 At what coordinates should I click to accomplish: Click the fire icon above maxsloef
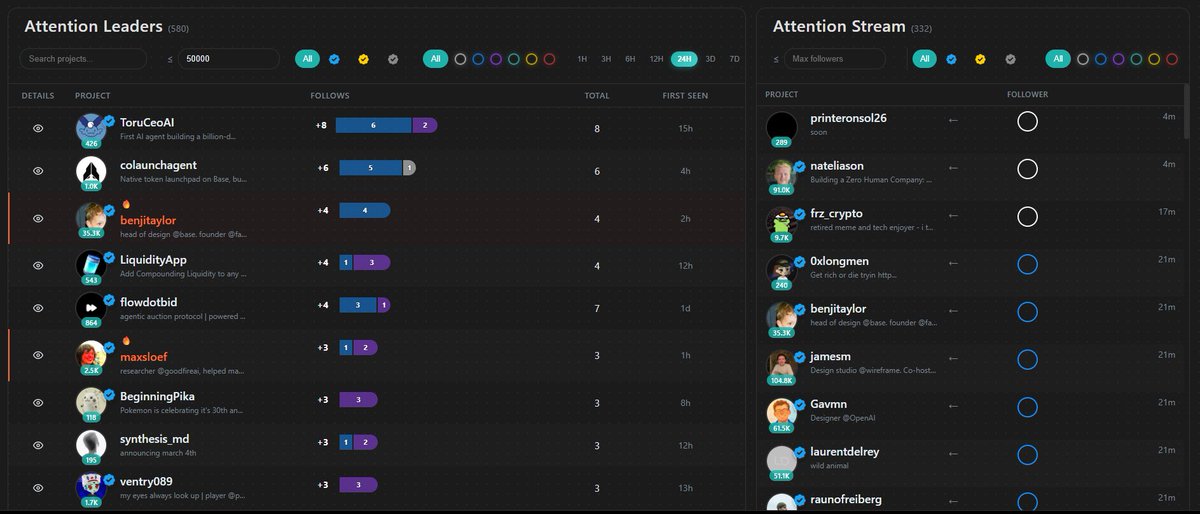[x=126, y=341]
